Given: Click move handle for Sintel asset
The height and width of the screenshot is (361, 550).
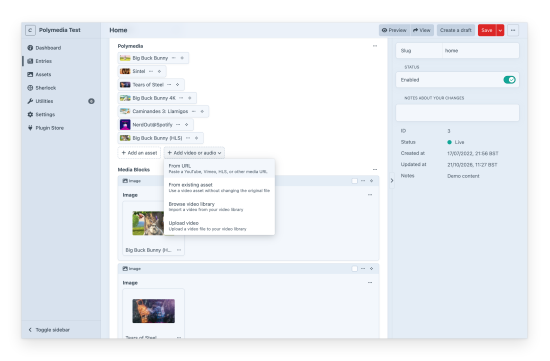Looking at the screenshot, I should (159, 71).
